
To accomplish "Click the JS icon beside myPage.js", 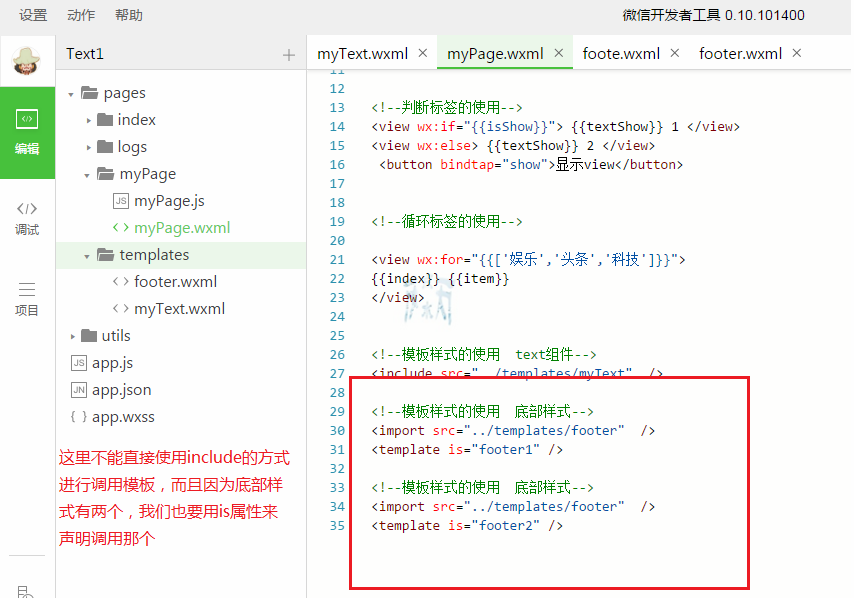I will click(x=121, y=201).
